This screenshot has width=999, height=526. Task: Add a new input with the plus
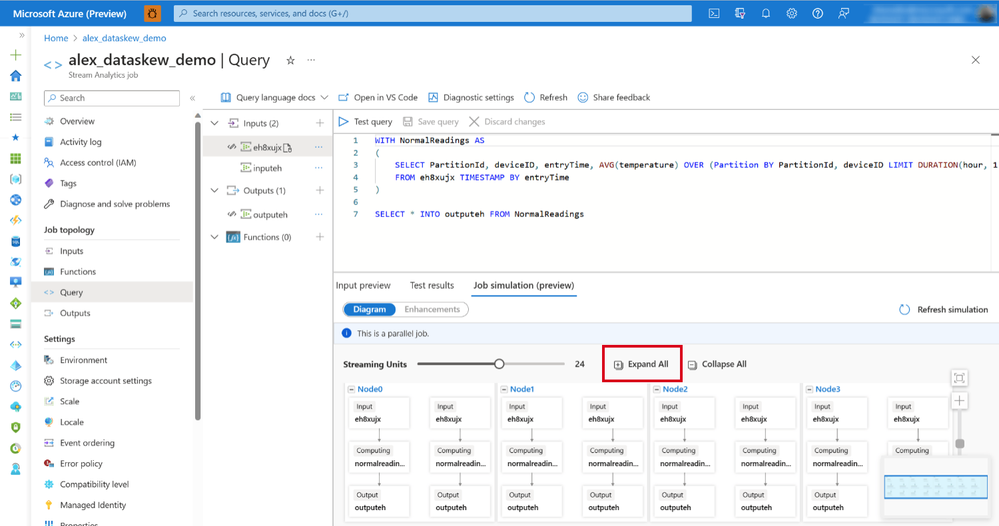320,123
